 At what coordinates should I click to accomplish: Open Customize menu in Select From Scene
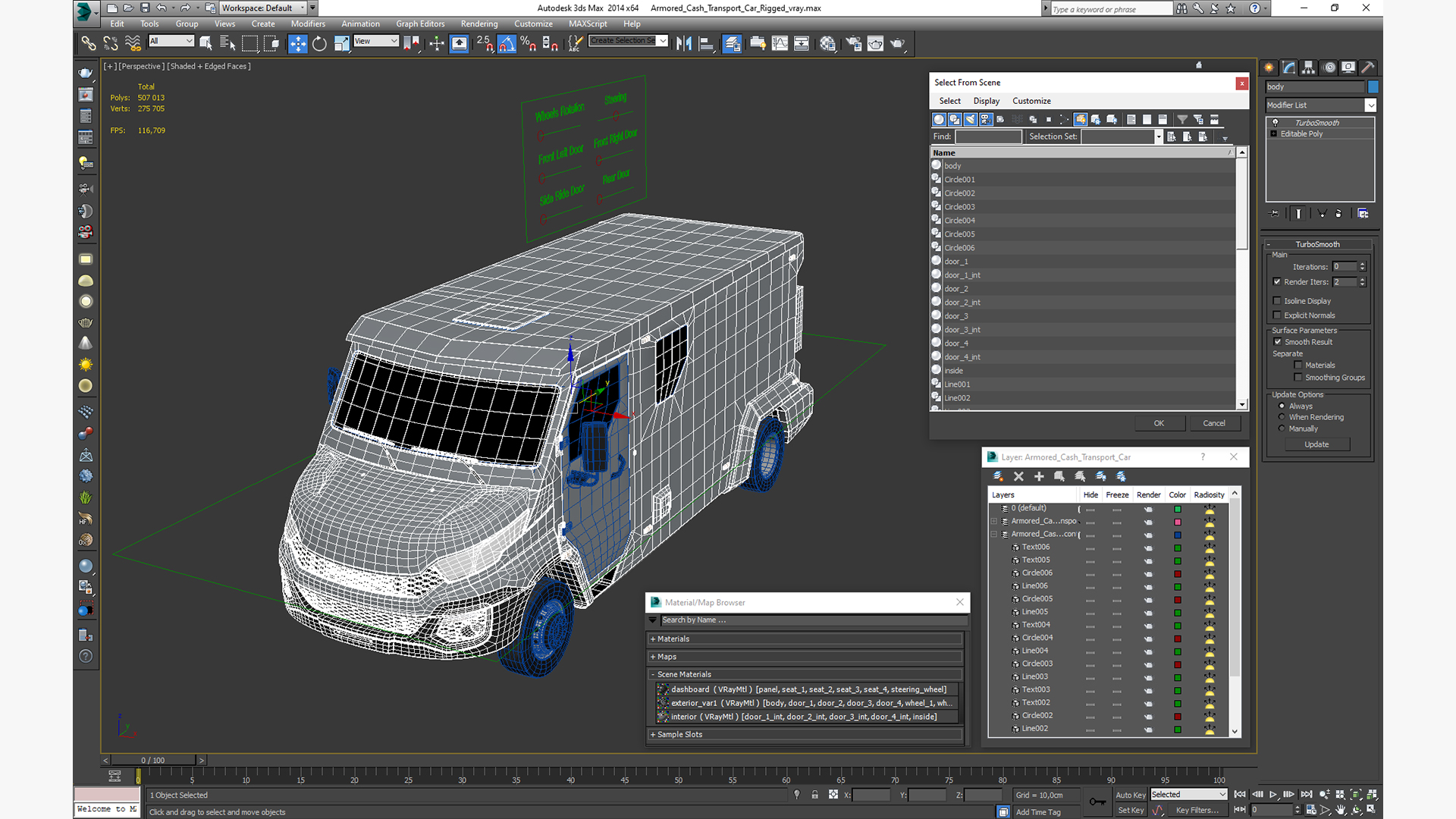[x=1031, y=101]
